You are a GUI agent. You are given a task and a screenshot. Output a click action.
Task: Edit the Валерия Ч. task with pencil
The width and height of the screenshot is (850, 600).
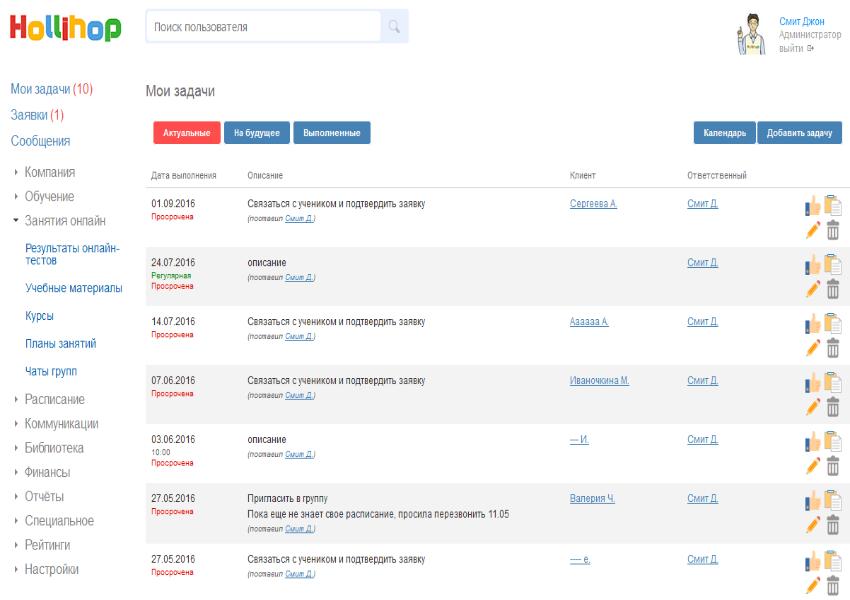813,525
